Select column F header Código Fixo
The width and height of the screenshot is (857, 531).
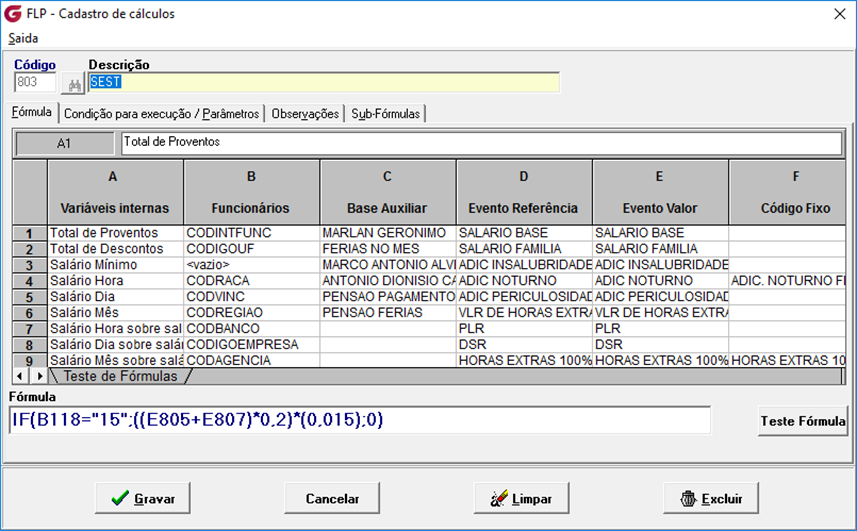tap(787, 192)
